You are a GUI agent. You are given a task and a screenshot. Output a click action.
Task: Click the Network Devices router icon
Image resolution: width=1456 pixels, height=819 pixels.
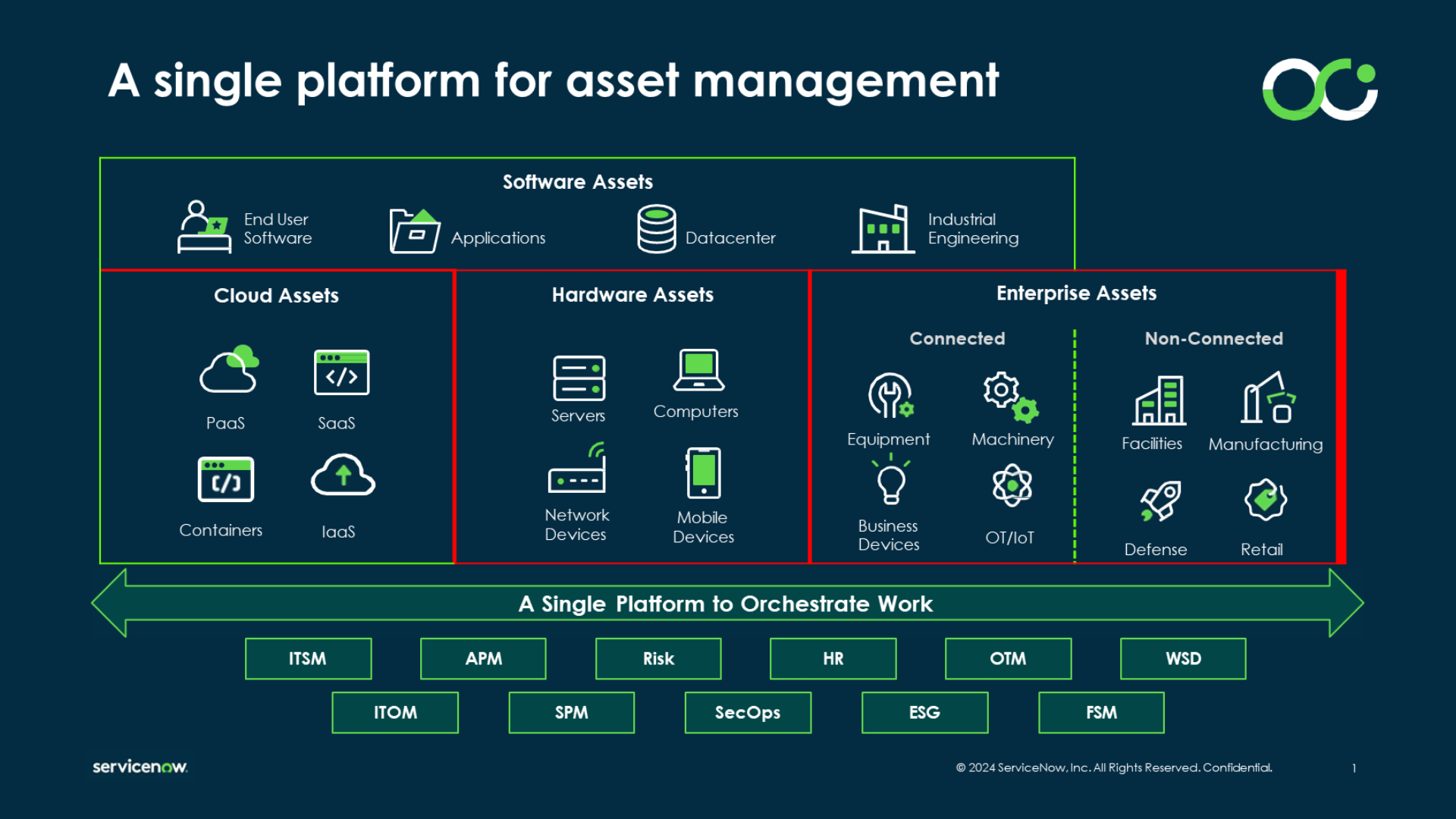coord(577,468)
